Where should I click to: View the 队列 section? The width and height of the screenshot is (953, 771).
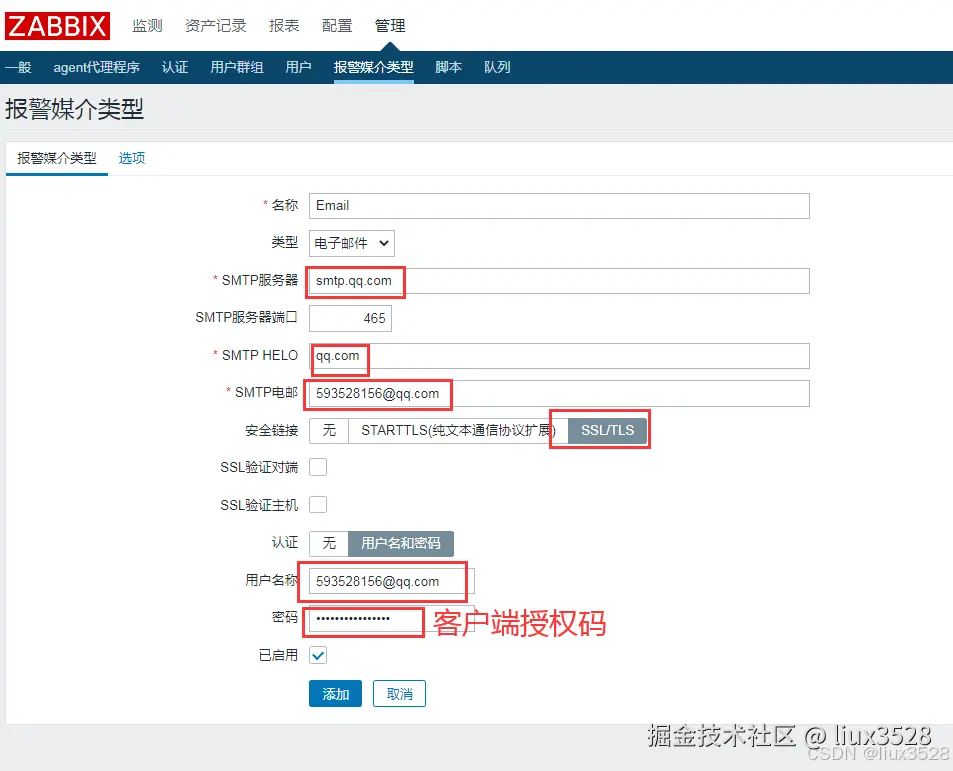pos(497,68)
